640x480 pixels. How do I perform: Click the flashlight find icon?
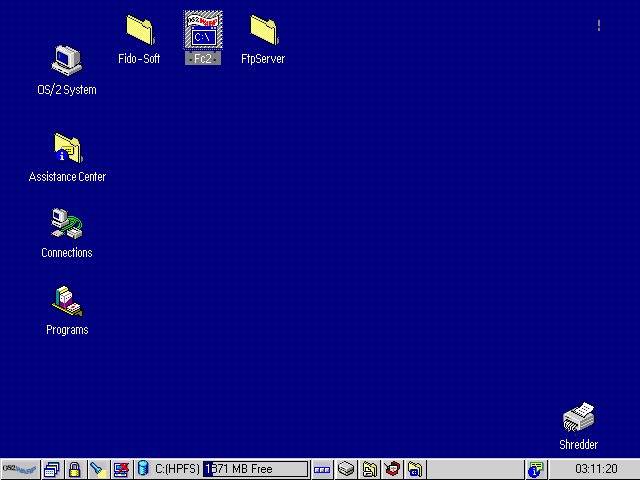pos(98,469)
